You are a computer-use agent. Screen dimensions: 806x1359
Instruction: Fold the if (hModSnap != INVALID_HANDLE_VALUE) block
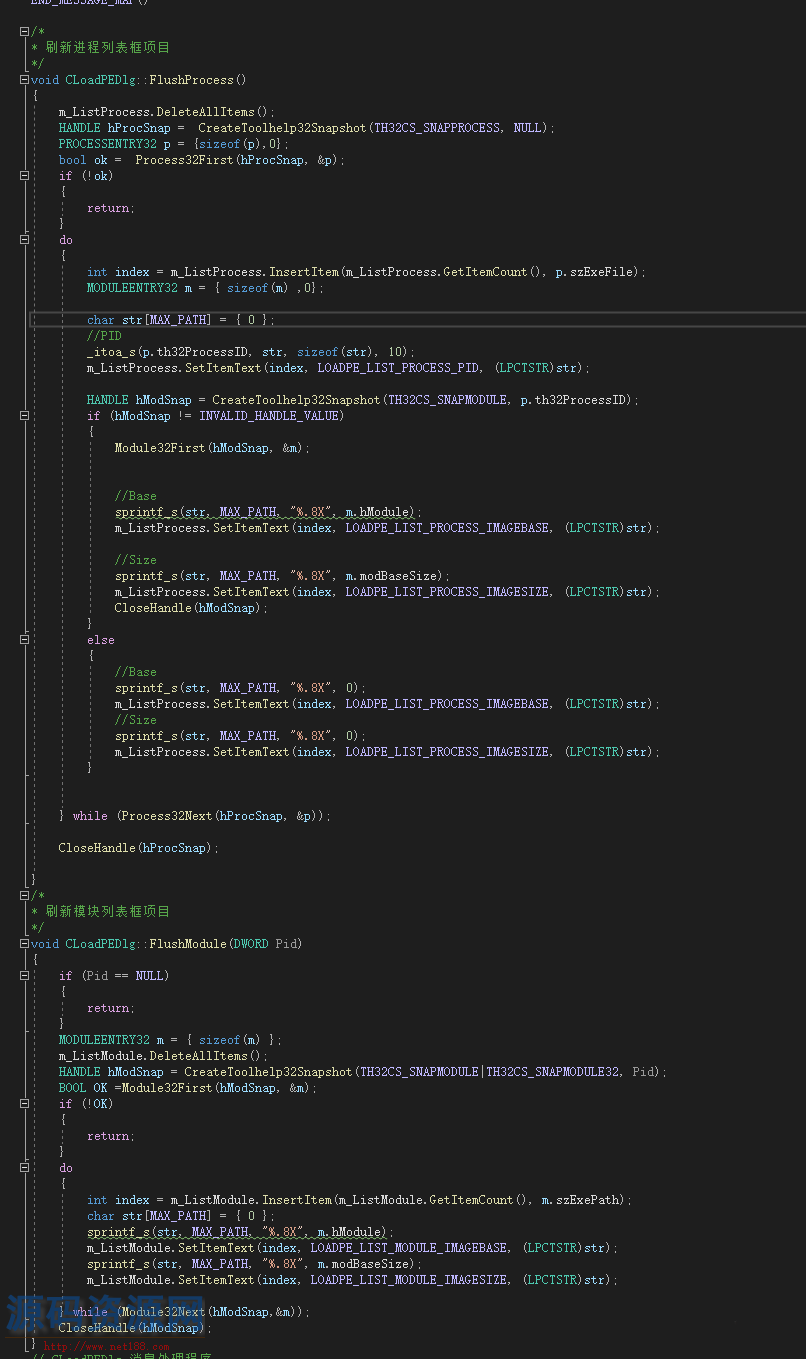tap(25, 416)
